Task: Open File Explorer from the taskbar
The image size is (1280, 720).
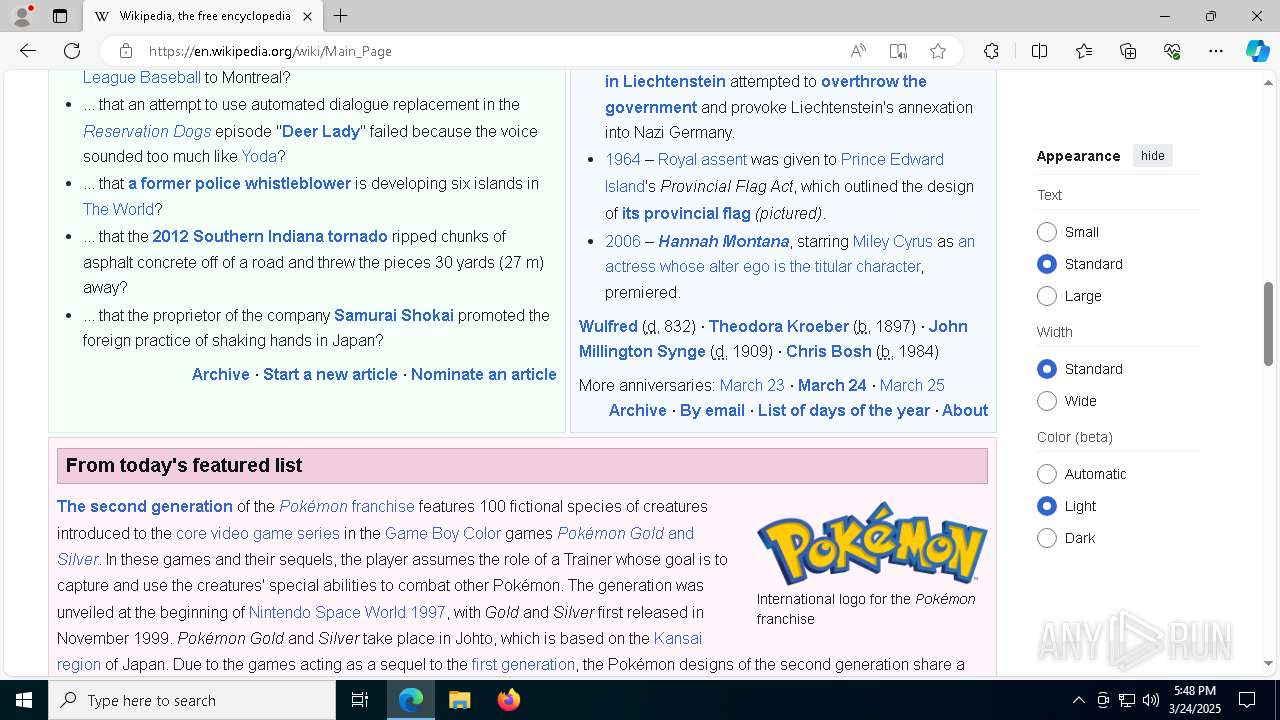Action: tap(459, 700)
